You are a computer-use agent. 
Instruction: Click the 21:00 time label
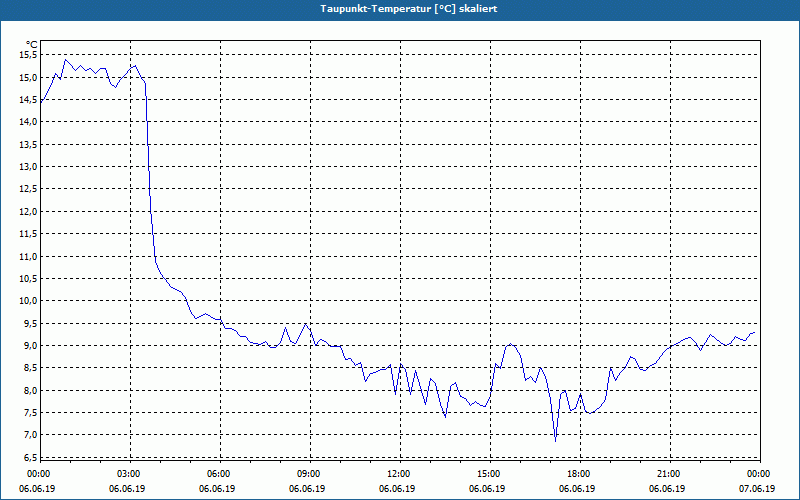pos(670,474)
